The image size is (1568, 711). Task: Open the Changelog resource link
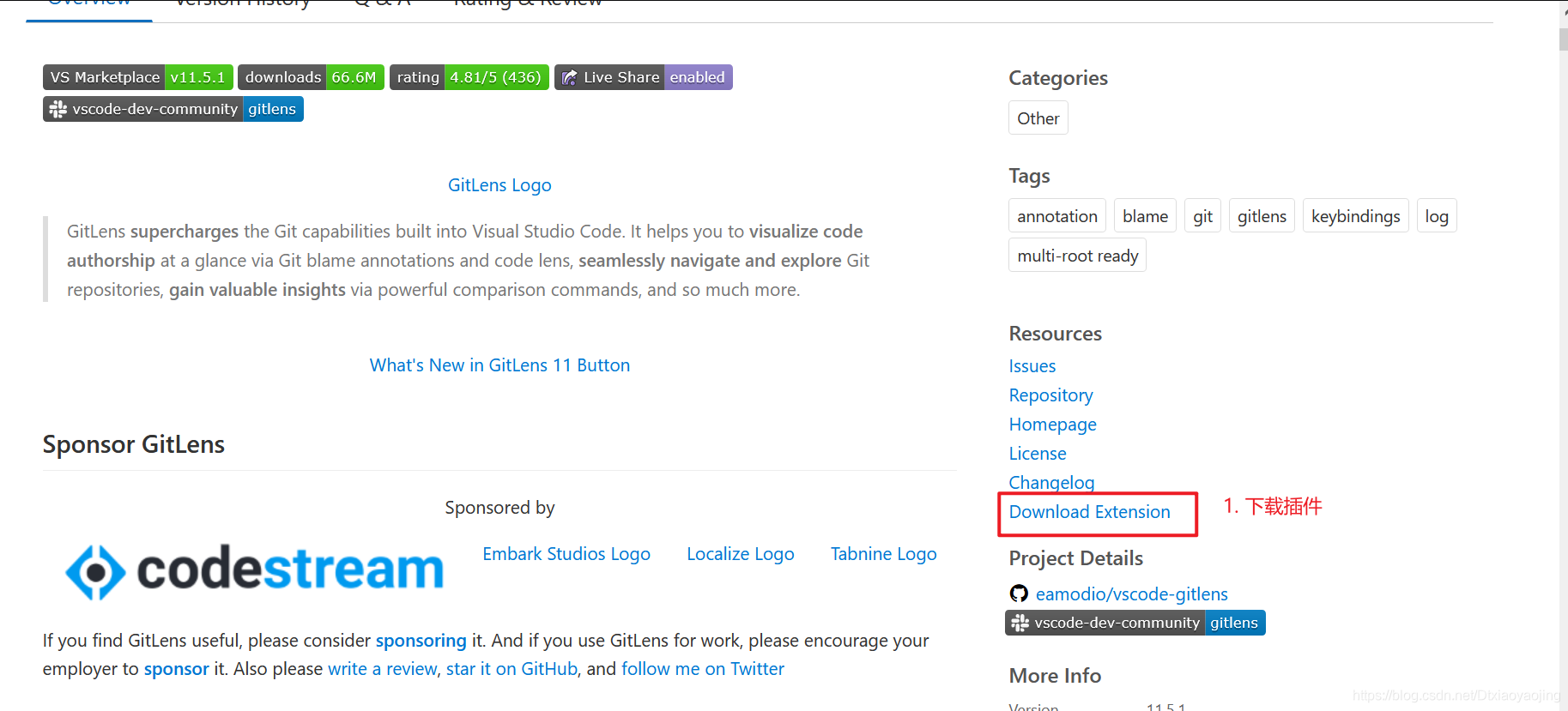tap(1052, 483)
